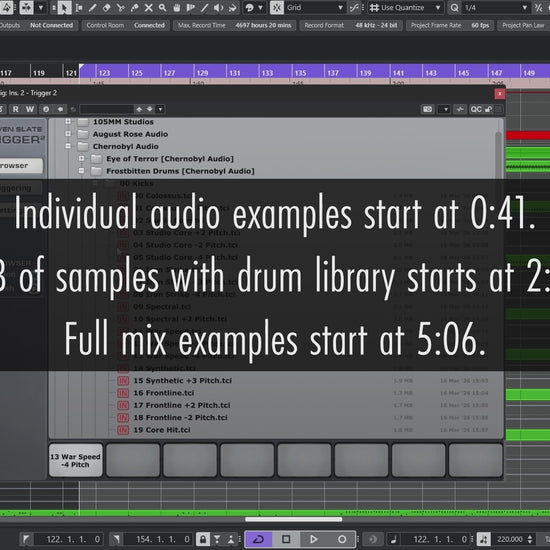Click the transport Stop button
Screen dimensions: 550x550
click(x=286, y=539)
